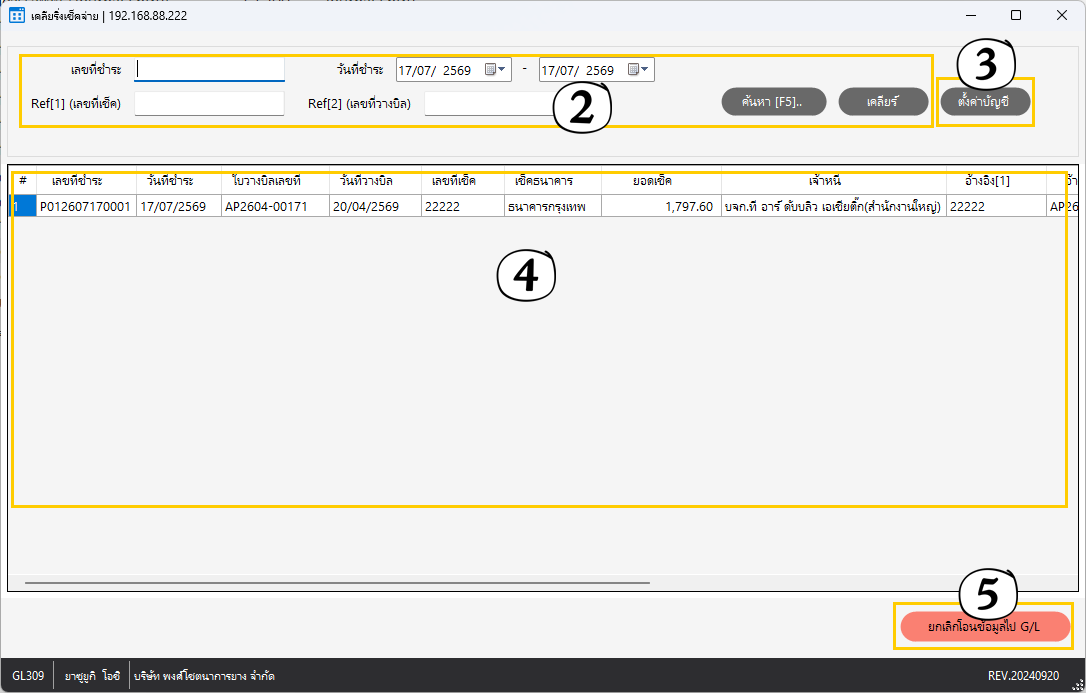
Task: Click the เคลียร์ clear button
Action: (883, 102)
